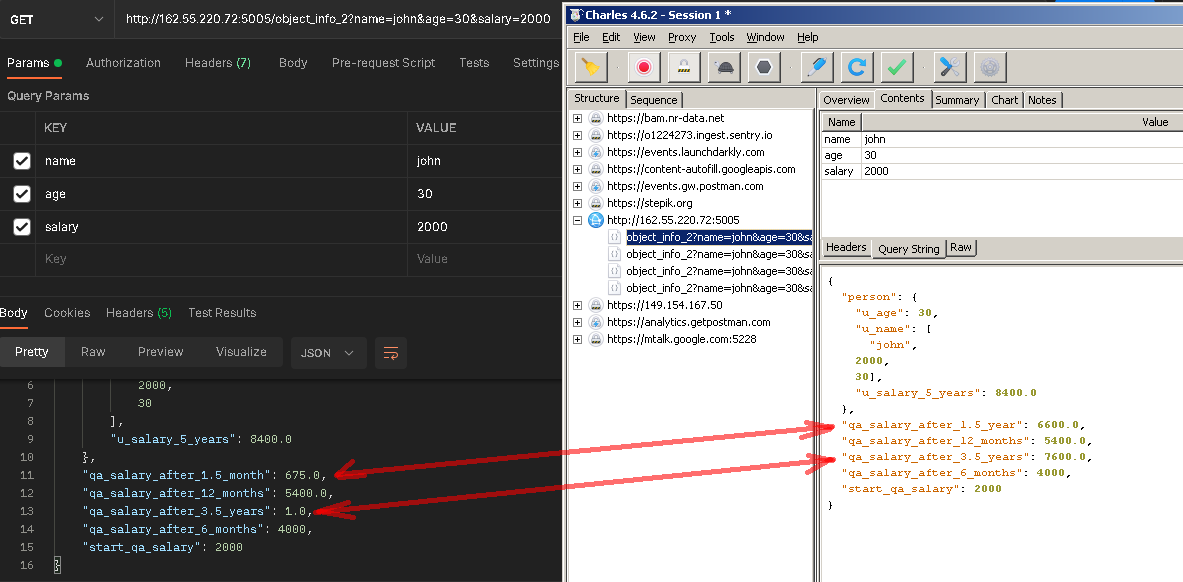Screen dimensions: 1183x582
Task: Uncheck the age query param checkbox
Action: click(x=22, y=194)
